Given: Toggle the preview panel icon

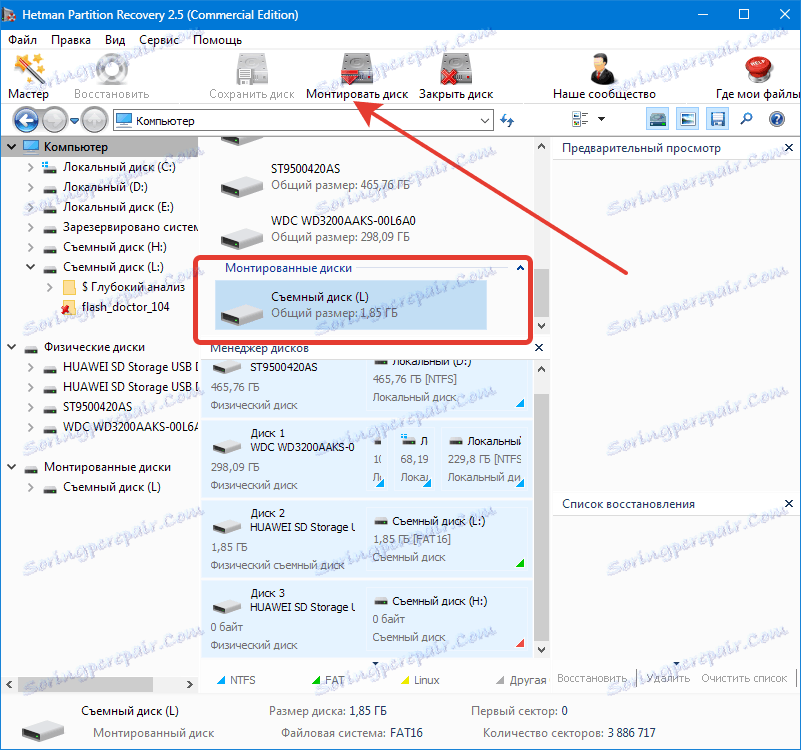Looking at the screenshot, I should [688, 120].
